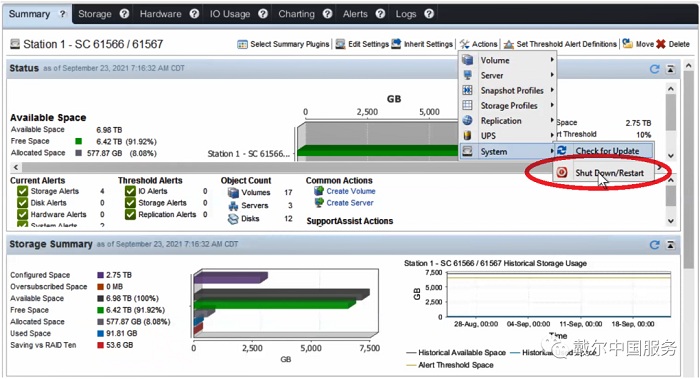
Task: Open the Alerts tab help icon
Action: tap(380, 14)
